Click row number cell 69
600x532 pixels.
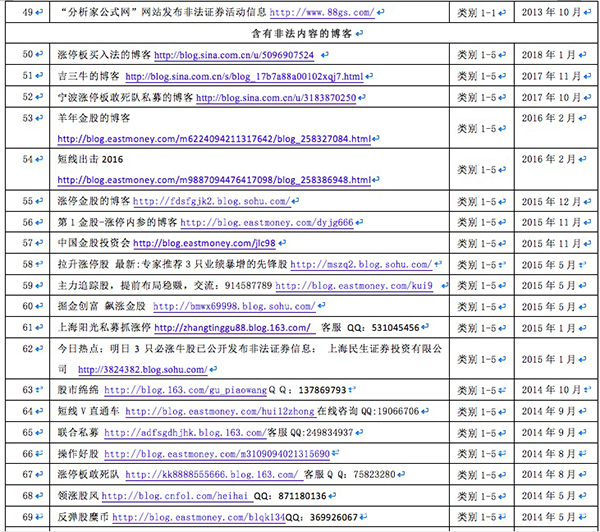pos(28,517)
